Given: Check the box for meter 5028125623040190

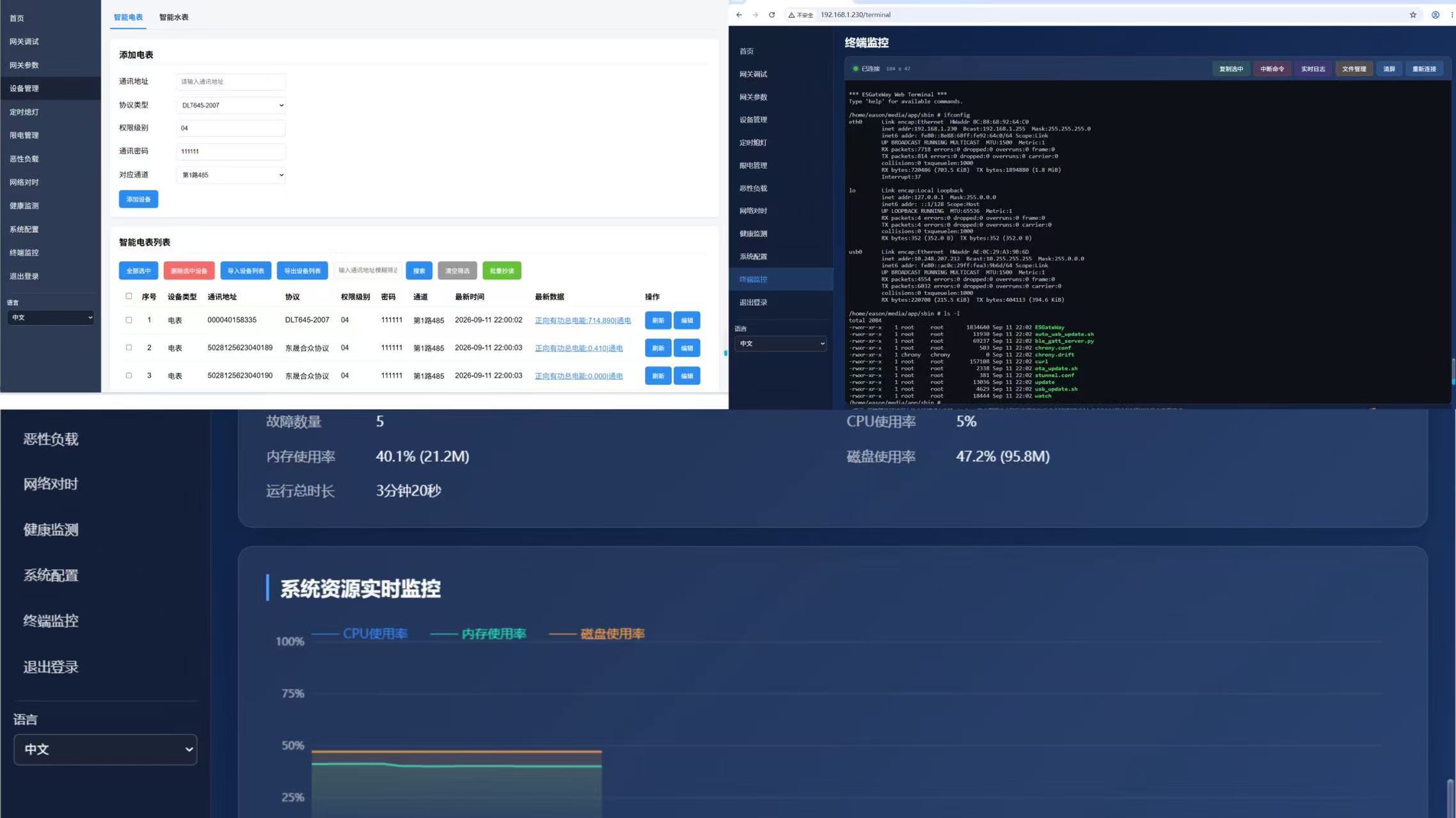Looking at the screenshot, I should coord(129,375).
